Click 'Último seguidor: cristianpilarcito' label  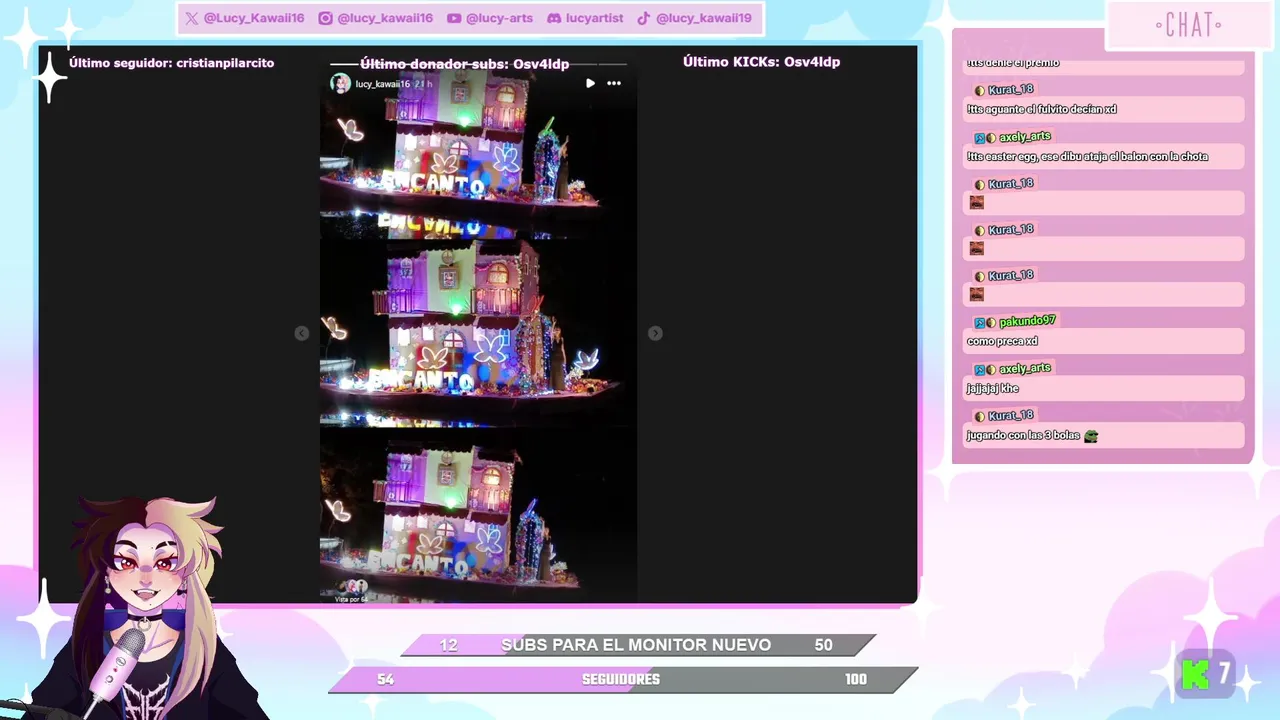coord(171,62)
